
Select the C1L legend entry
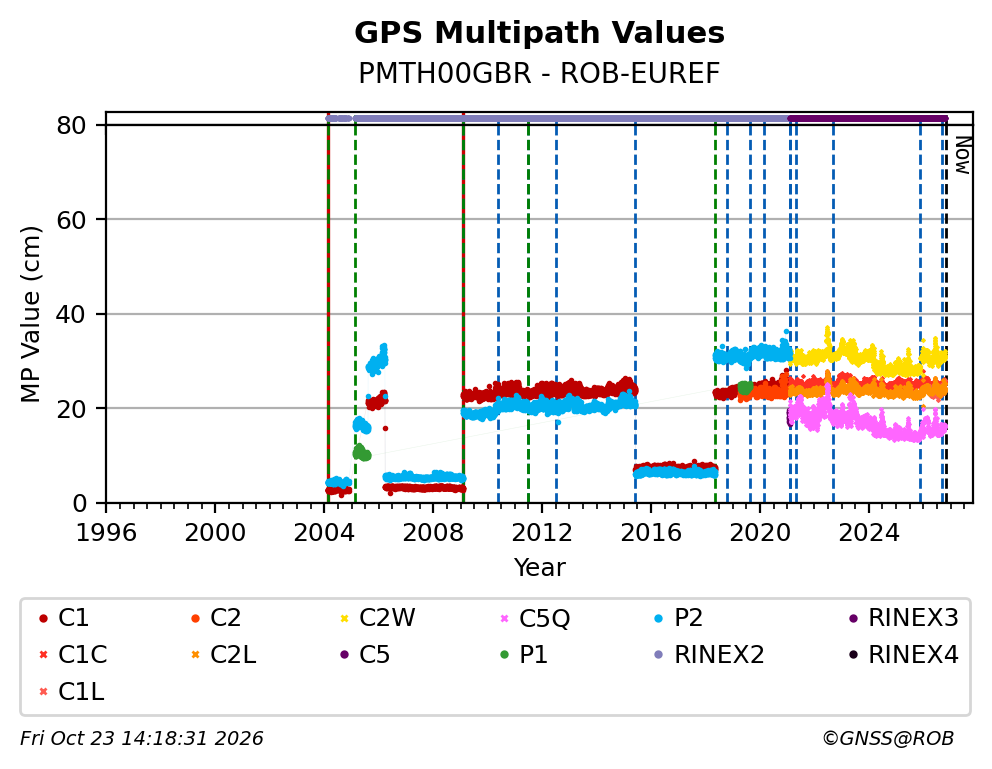click(x=71, y=692)
